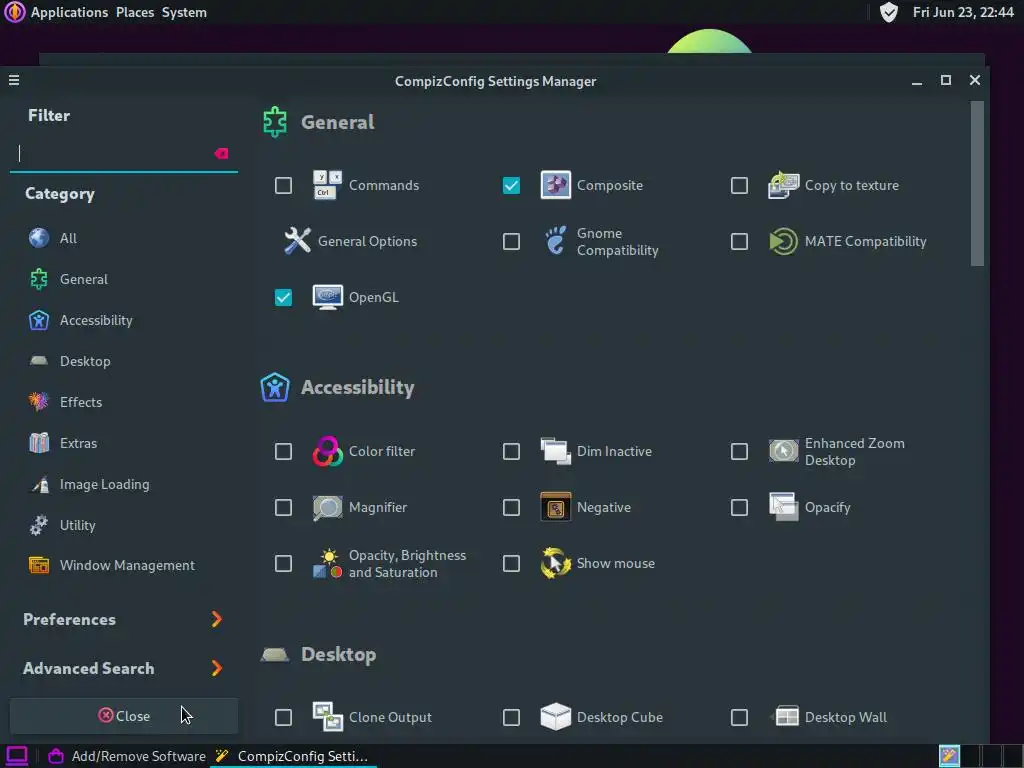Screen dimensions: 1024x768
Task: Expand the Advanced Search section arrow
Action: pyautogui.click(x=217, y=668)
